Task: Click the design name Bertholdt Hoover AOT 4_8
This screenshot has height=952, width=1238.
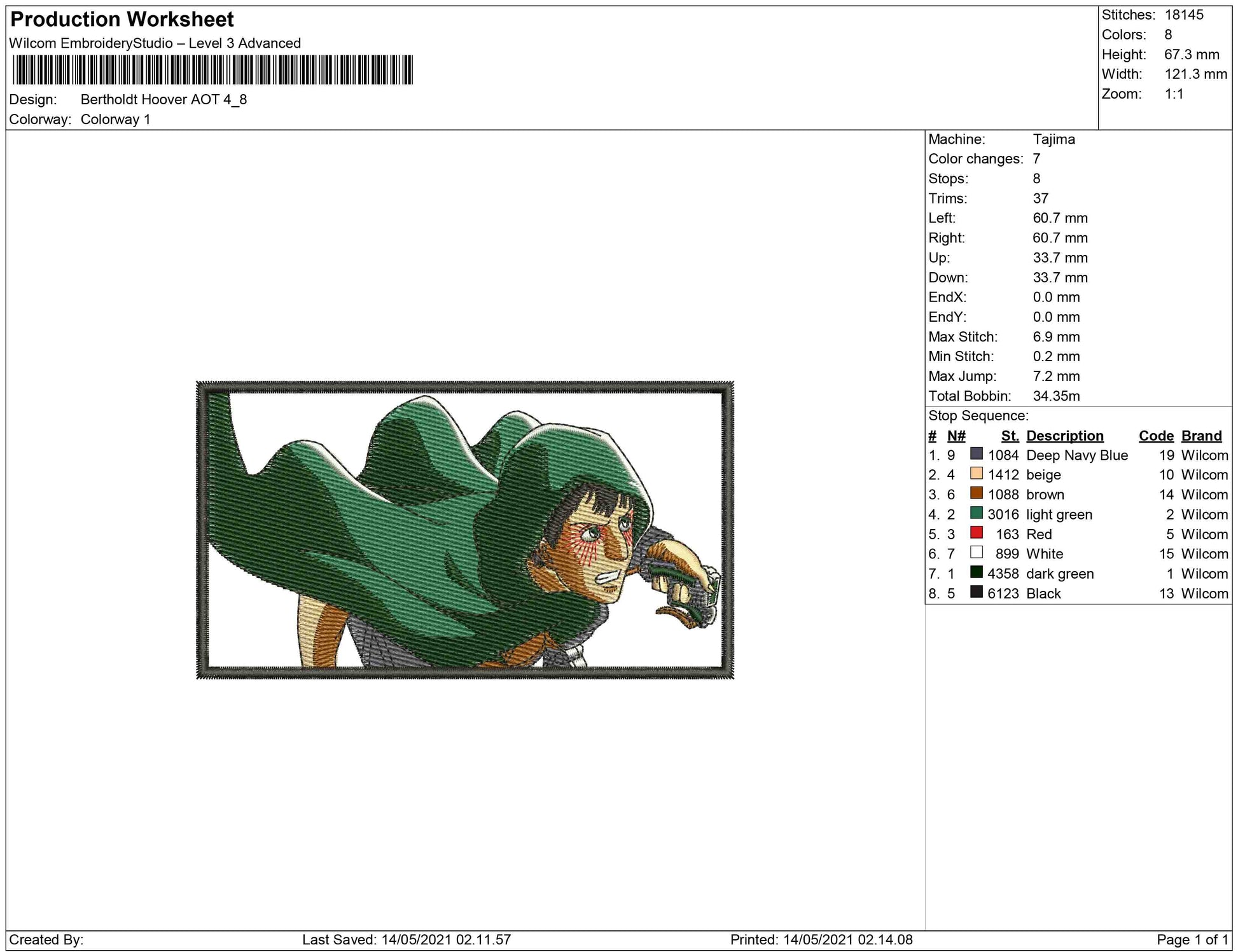Action: [x=163, y=100]
